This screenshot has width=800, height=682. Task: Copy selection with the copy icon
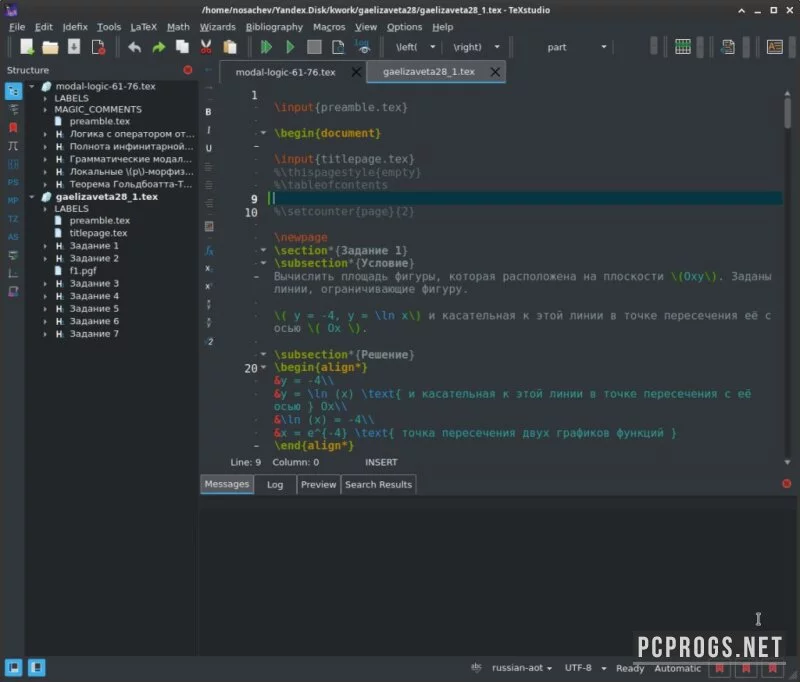pyautogui.click(x=182, y=47)
